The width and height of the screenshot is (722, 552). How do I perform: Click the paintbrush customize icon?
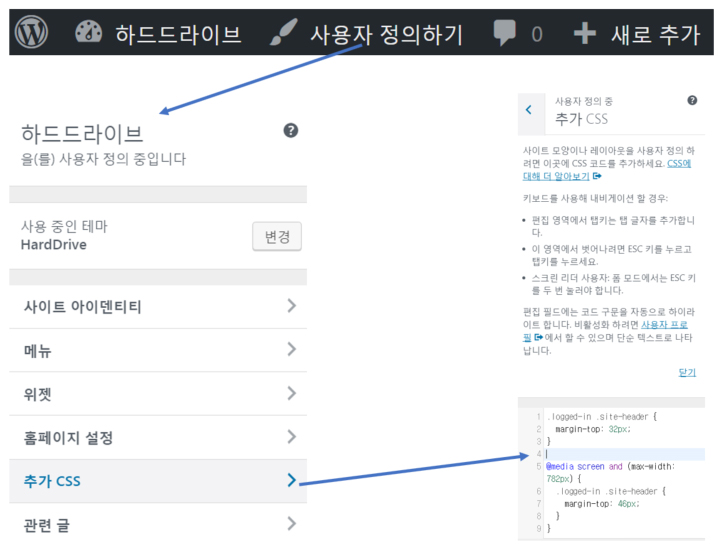coord(284,32)
